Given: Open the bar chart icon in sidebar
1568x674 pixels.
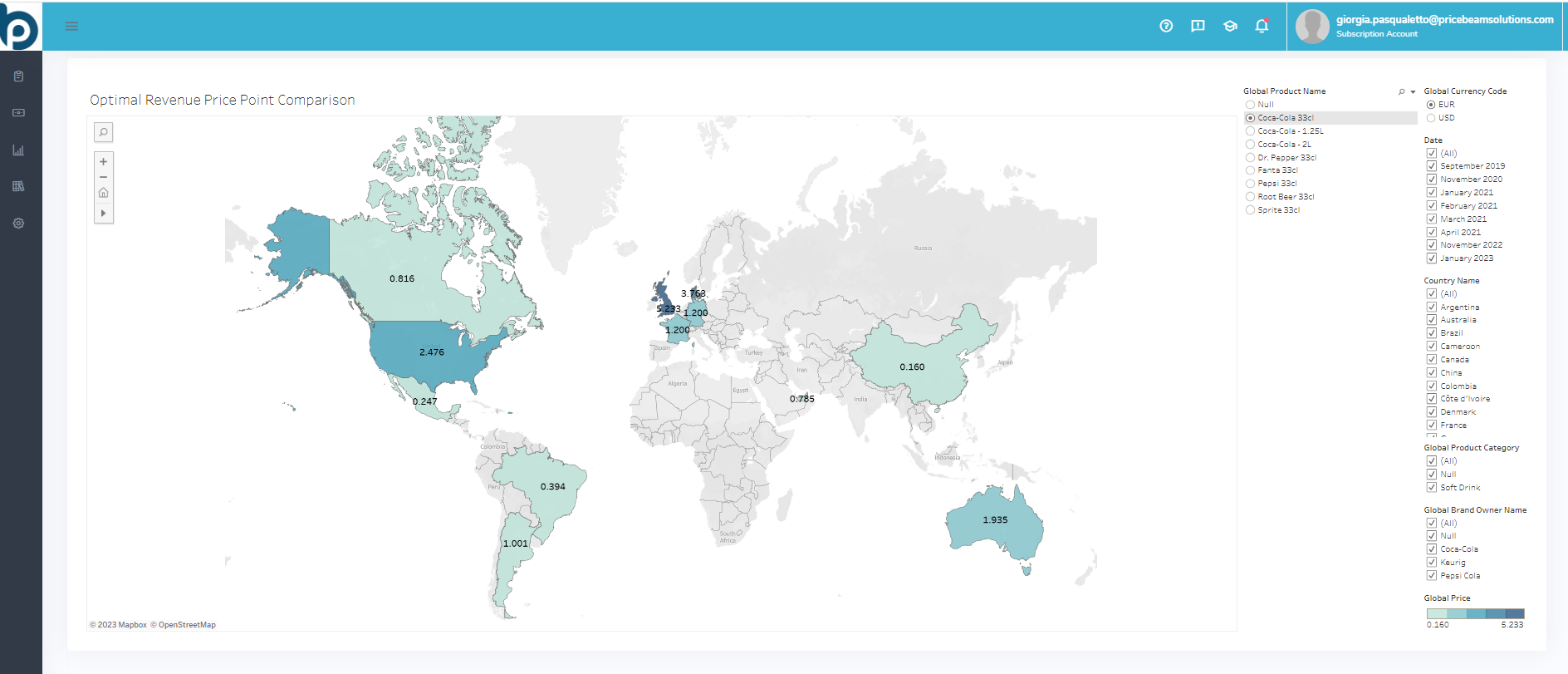Looking at the screenshot, I should click(x=18, y=150).
